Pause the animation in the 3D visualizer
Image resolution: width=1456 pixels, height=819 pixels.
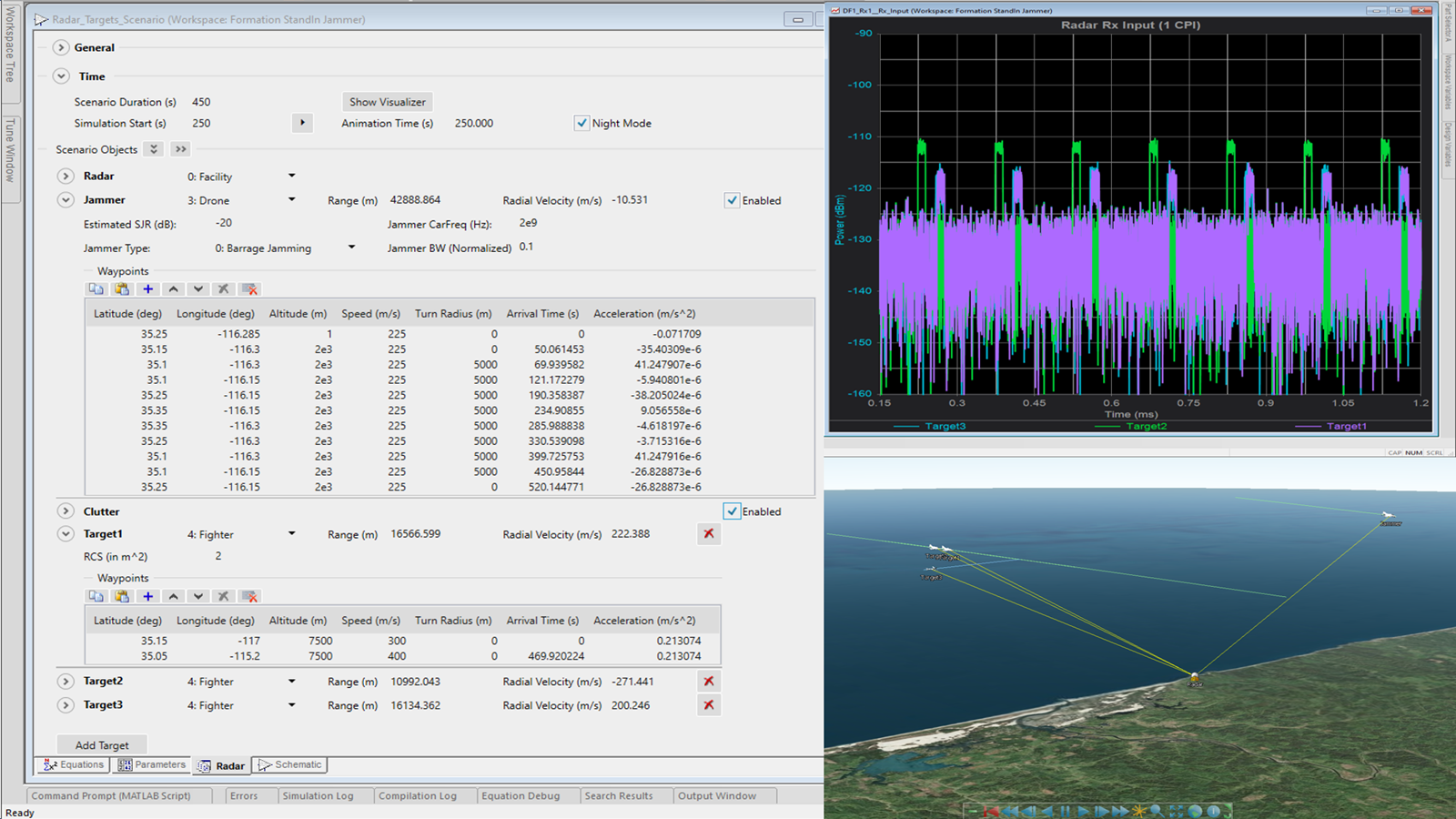1066,809
